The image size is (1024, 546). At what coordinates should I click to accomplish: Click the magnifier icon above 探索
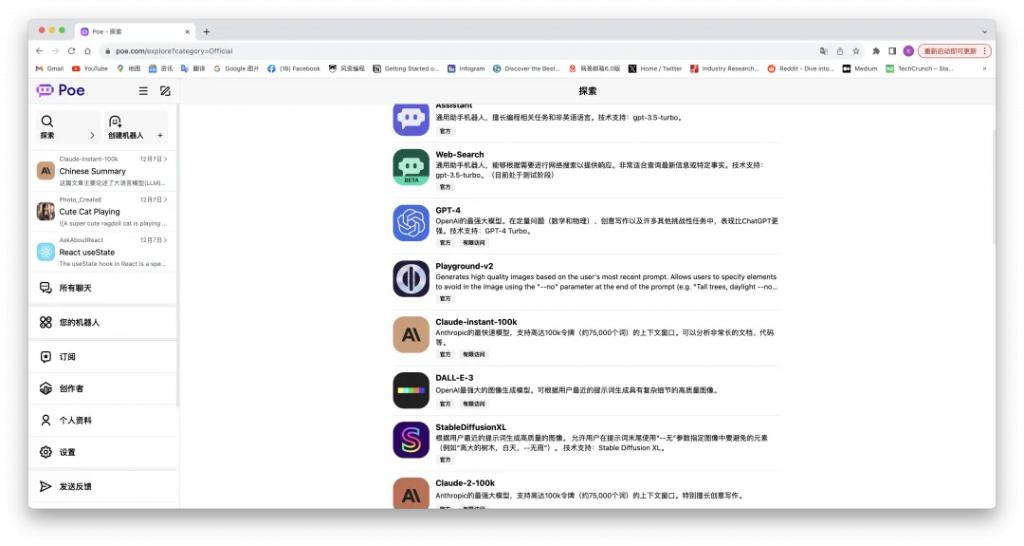click(47, 121)
